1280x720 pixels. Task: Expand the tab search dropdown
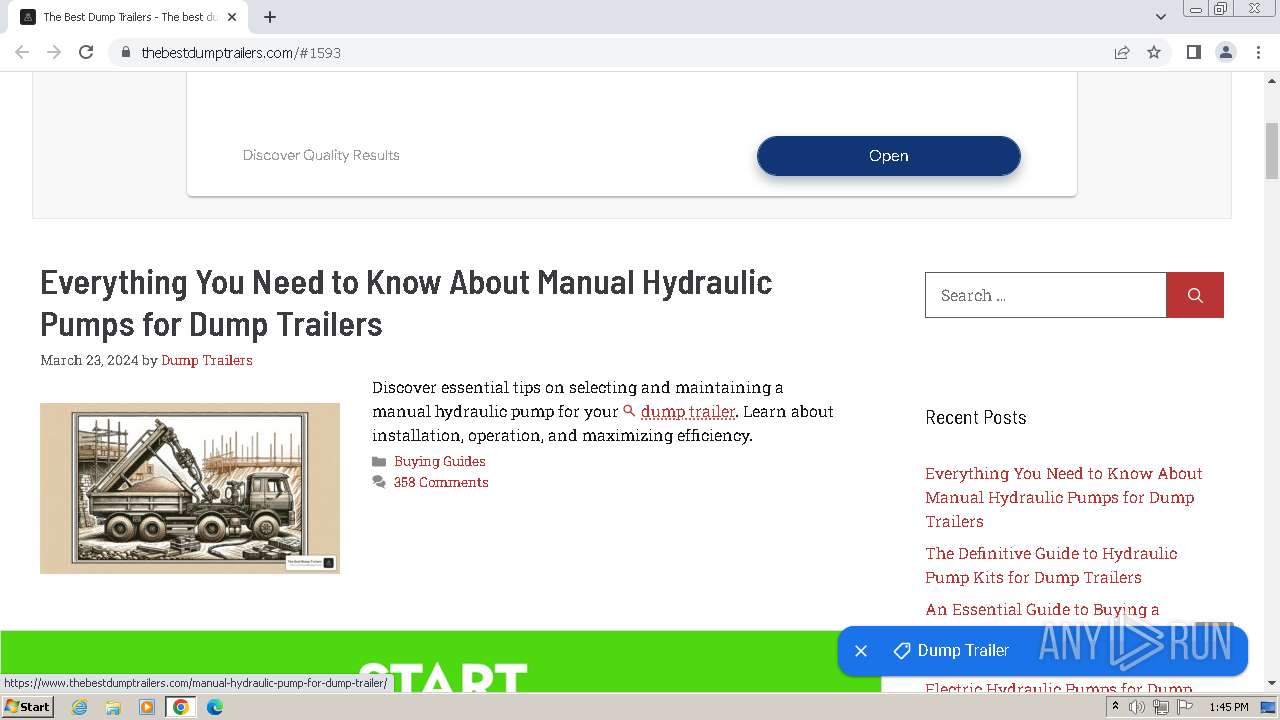[x=1160, y=17]
